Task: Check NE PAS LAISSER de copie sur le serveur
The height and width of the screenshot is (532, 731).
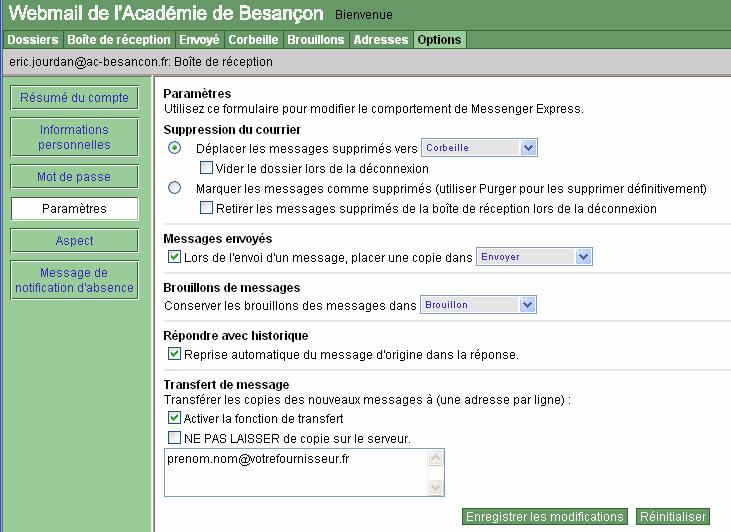Action: (174, 437)
